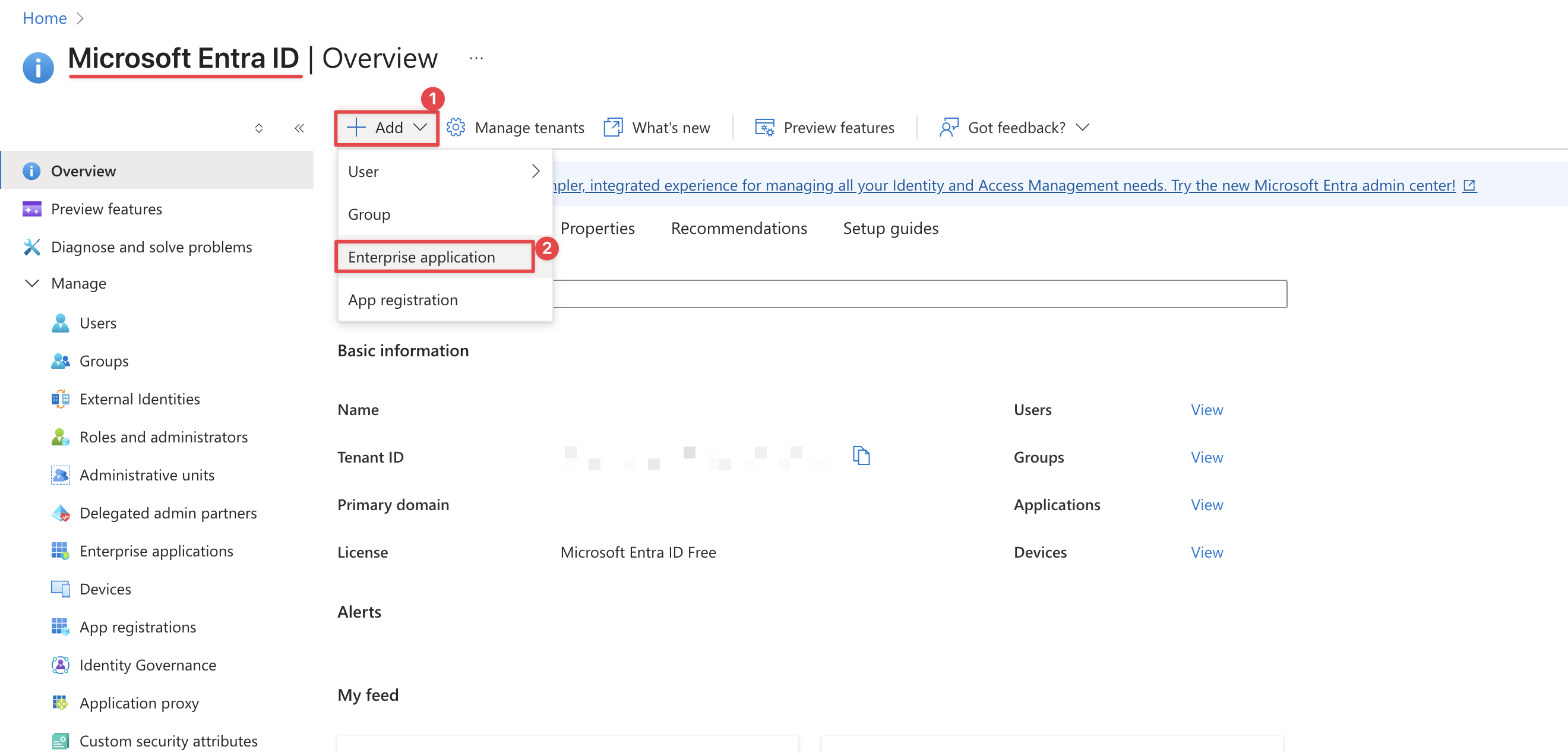
Task: Click the 'Basic information' heading
Action: click(x=403, y=350)
